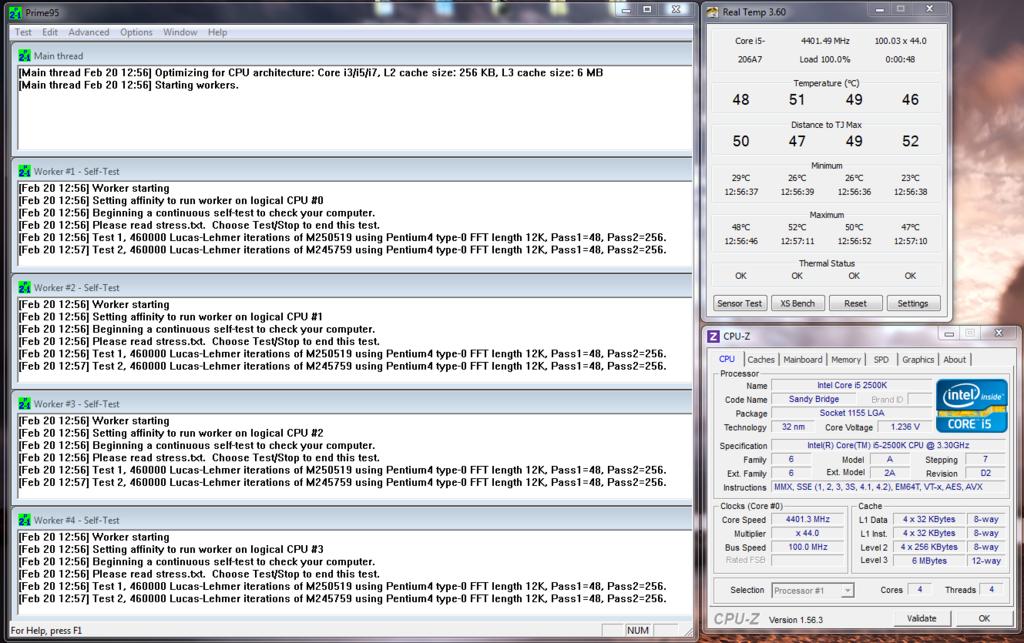Click the Sensor Test button in Real Temp
This screenshot has width=1024, height=643.
tap(739, 304)
